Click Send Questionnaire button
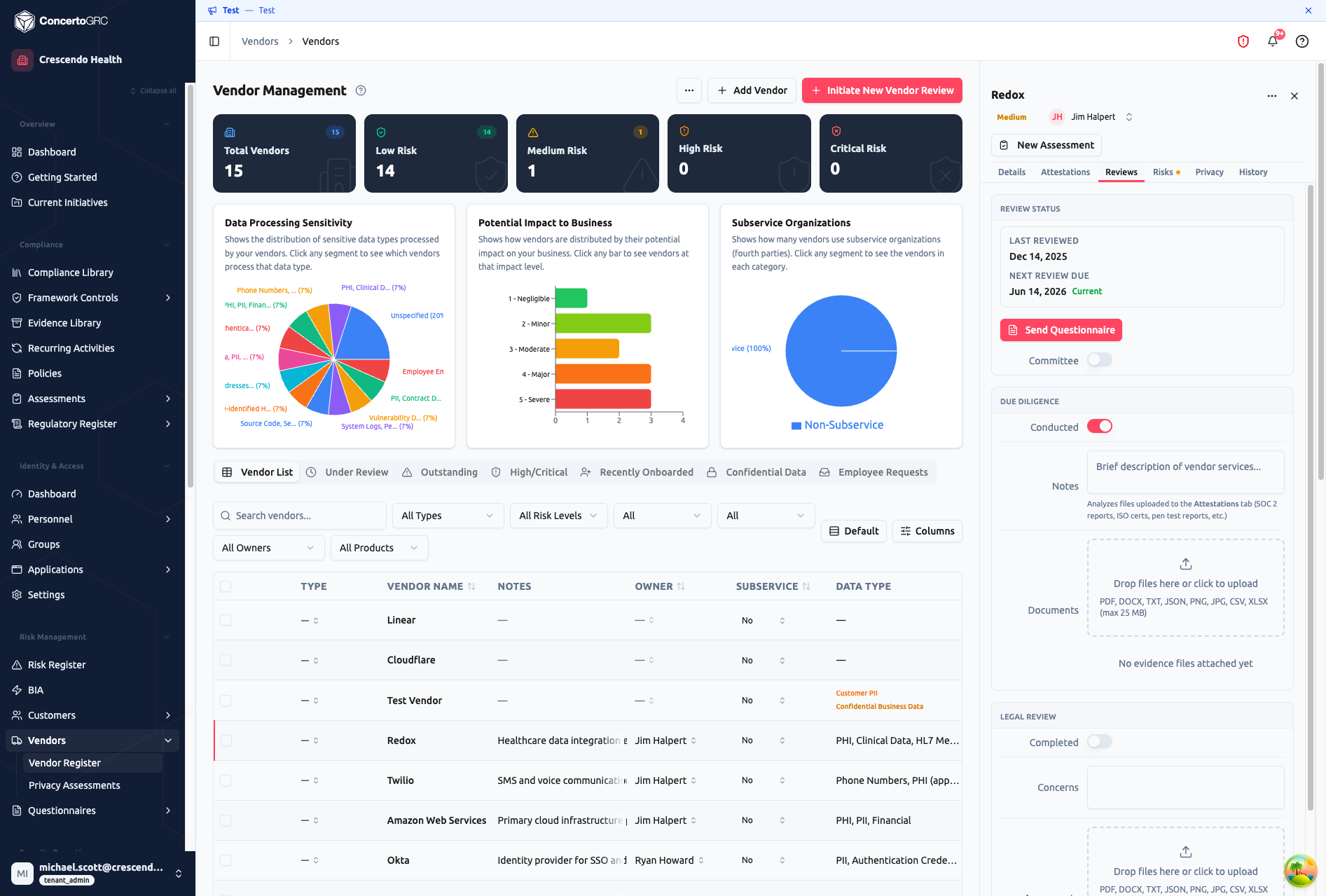This screenshot has width=1326, height=896. click(x=1061, y=330)
